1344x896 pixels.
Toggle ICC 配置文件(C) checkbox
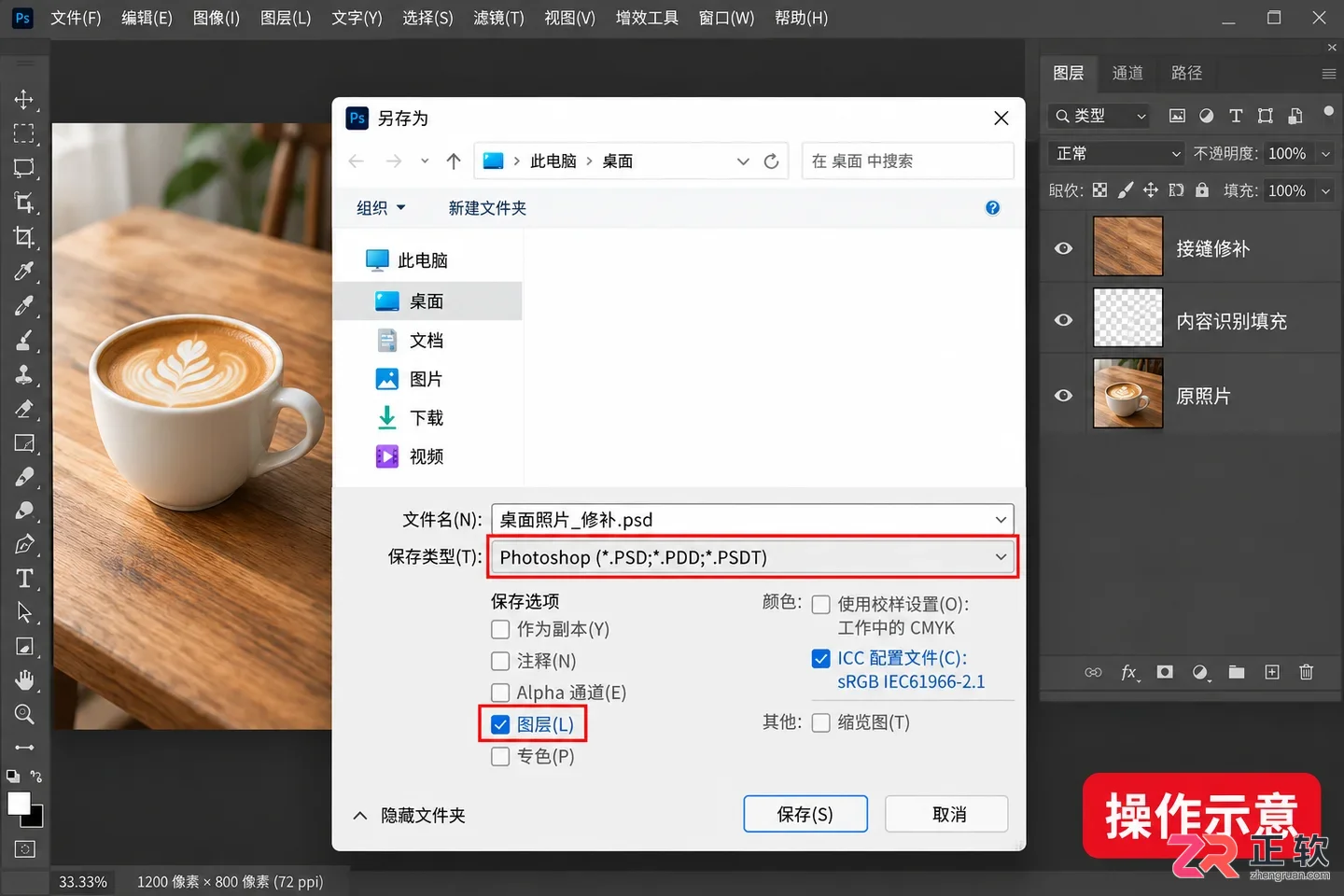[x=821, y=659]
